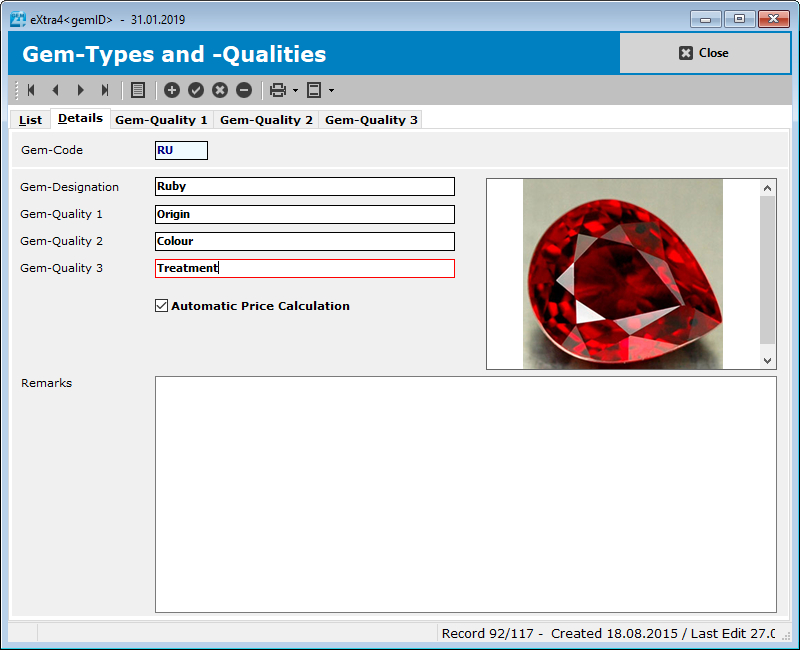Open the print function icon
800x650 pixels.
click(276, 90)
